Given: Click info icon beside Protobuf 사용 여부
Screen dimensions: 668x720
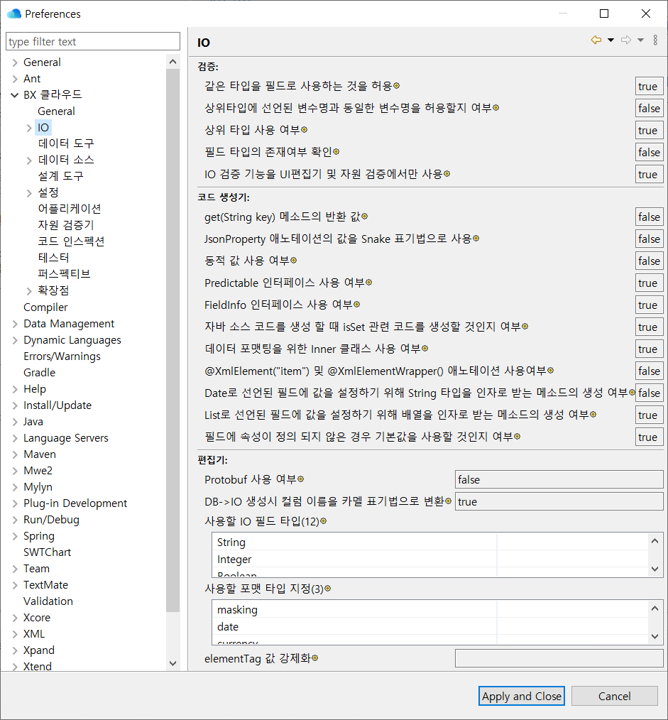Looking at the screenshot, I should (x=300, y=480).
